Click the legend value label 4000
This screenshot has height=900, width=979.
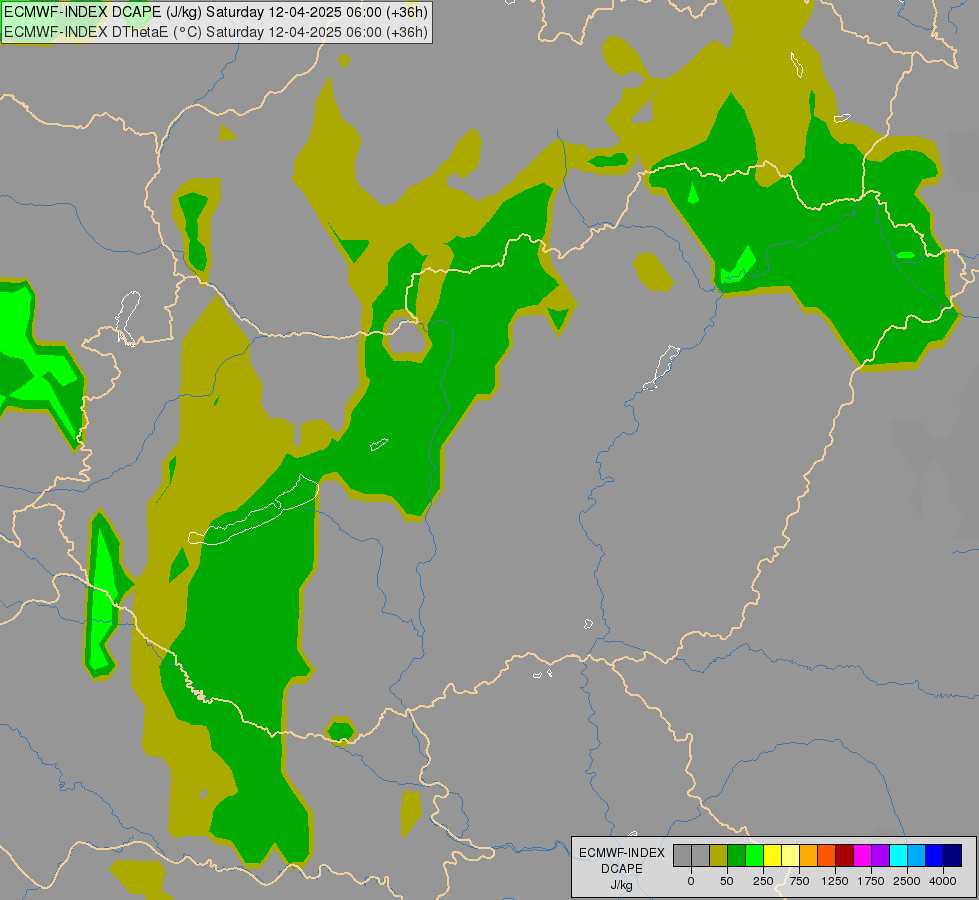(x=943, y=881)
